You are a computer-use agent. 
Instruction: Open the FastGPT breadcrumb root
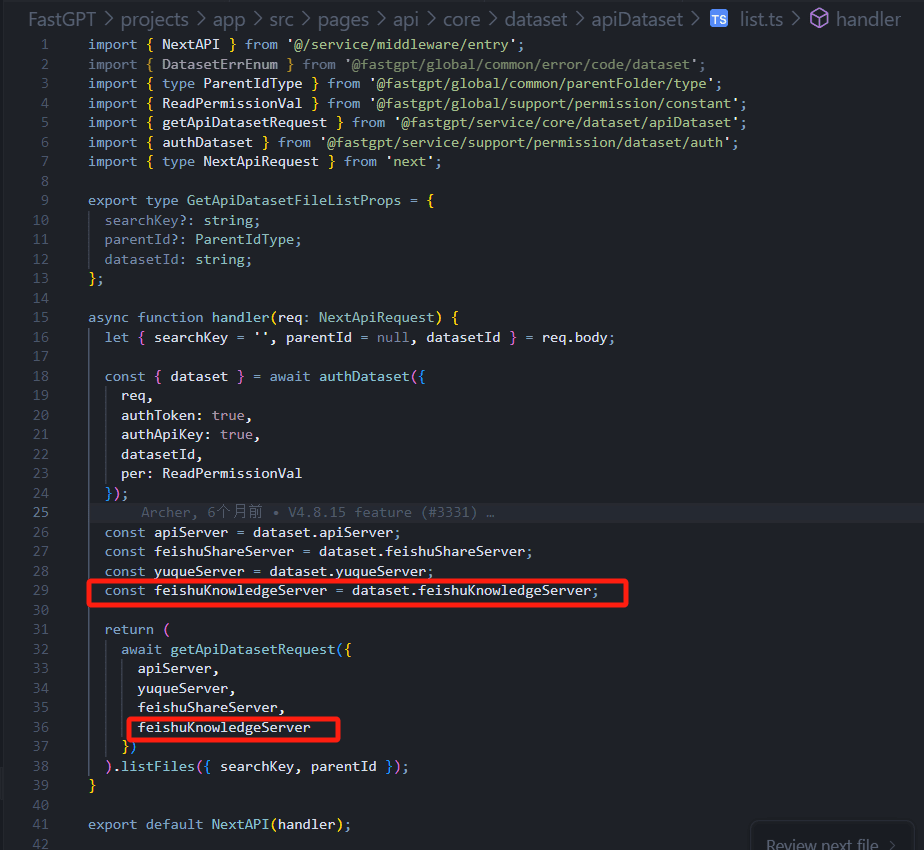point(63,19)
